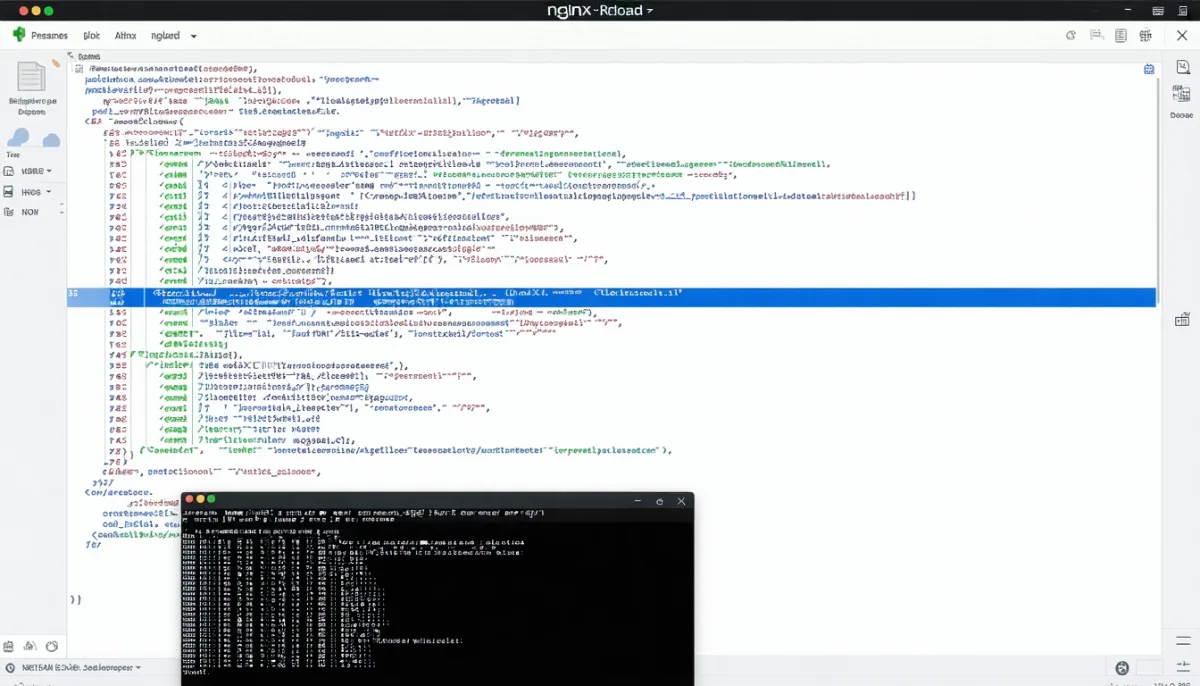Click the terminal's yellow traffic-light button

(x=200, y=499)
